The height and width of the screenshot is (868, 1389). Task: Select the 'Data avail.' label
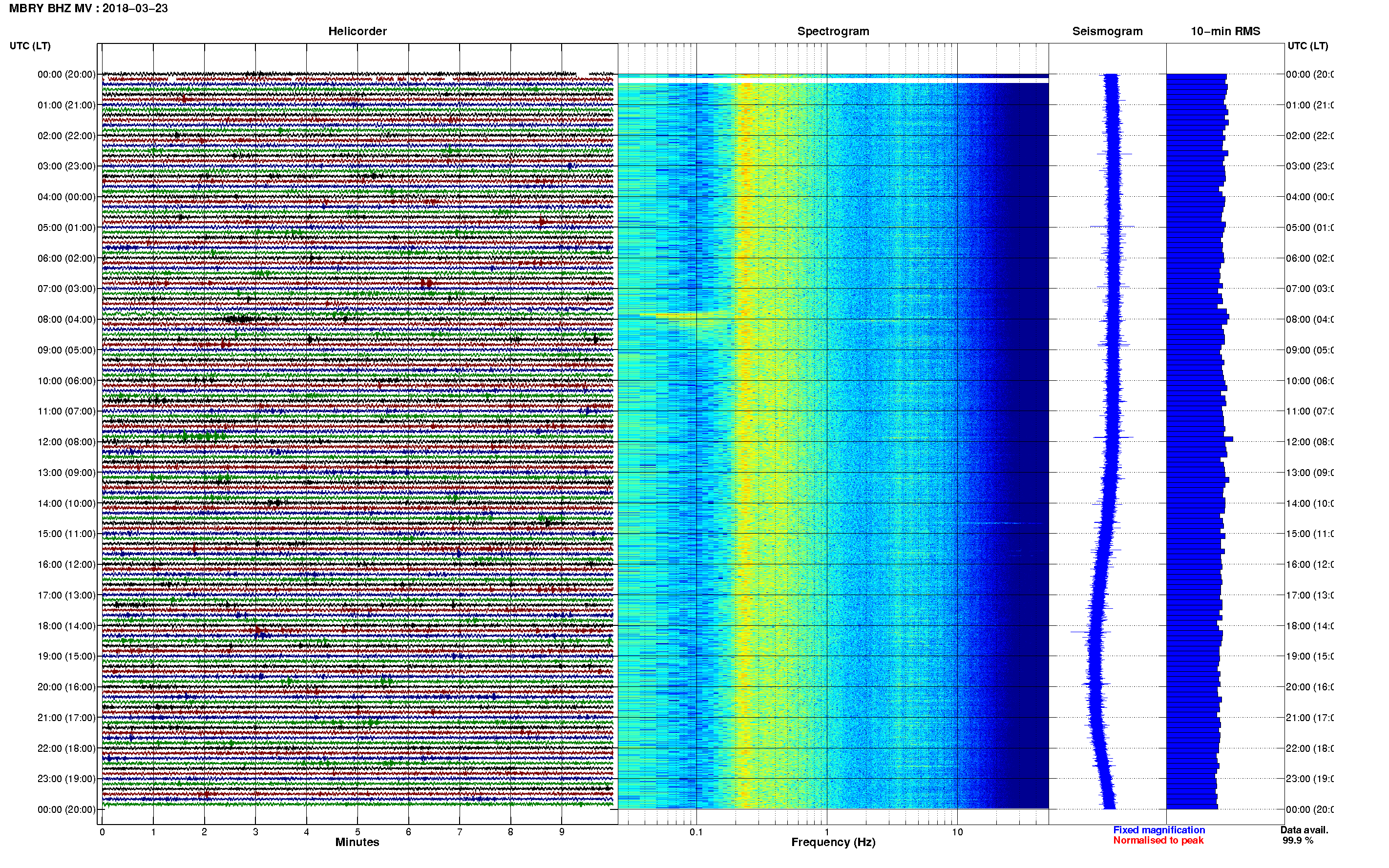point(1304,830)
